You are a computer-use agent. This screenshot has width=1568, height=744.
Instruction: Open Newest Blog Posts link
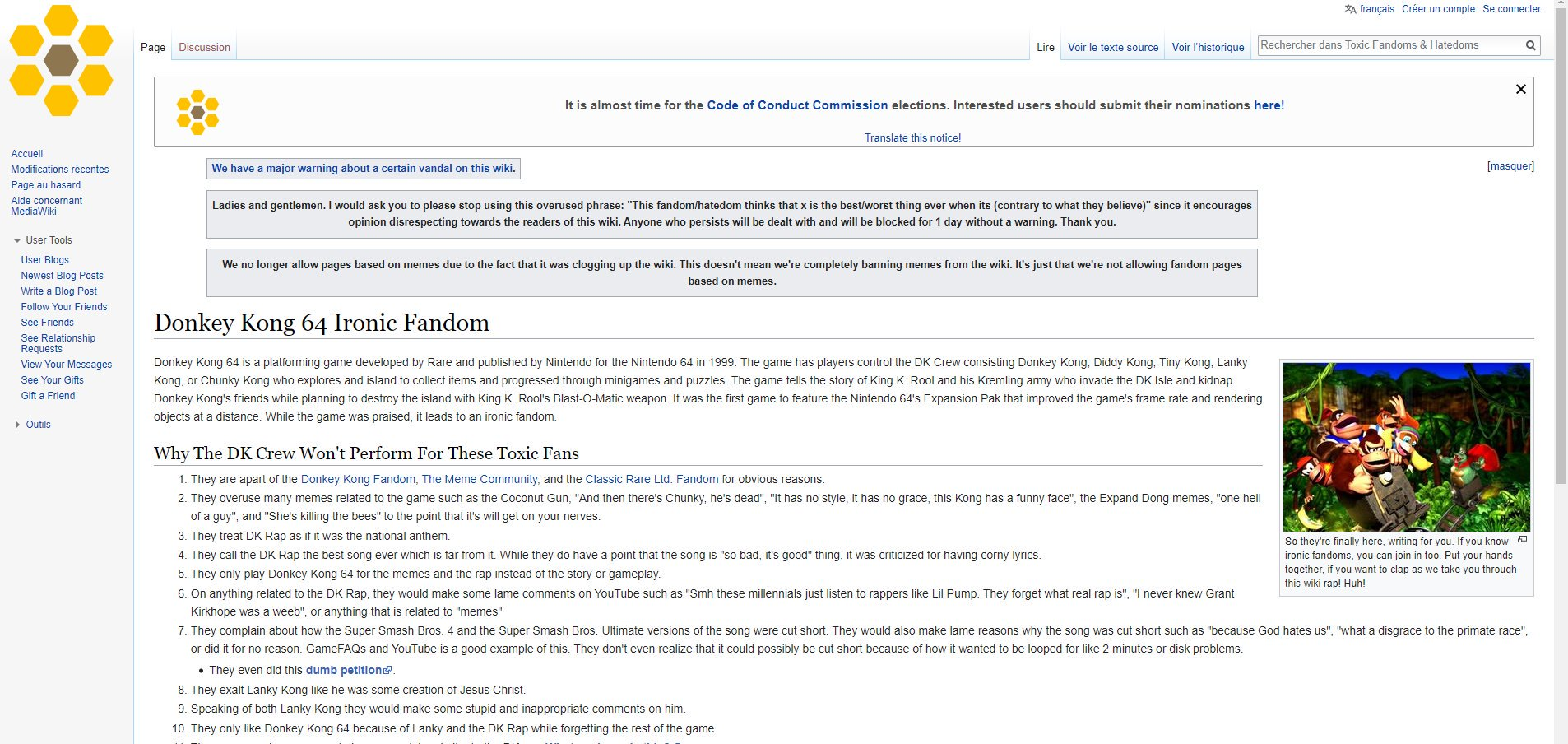[x=63, y=276]
